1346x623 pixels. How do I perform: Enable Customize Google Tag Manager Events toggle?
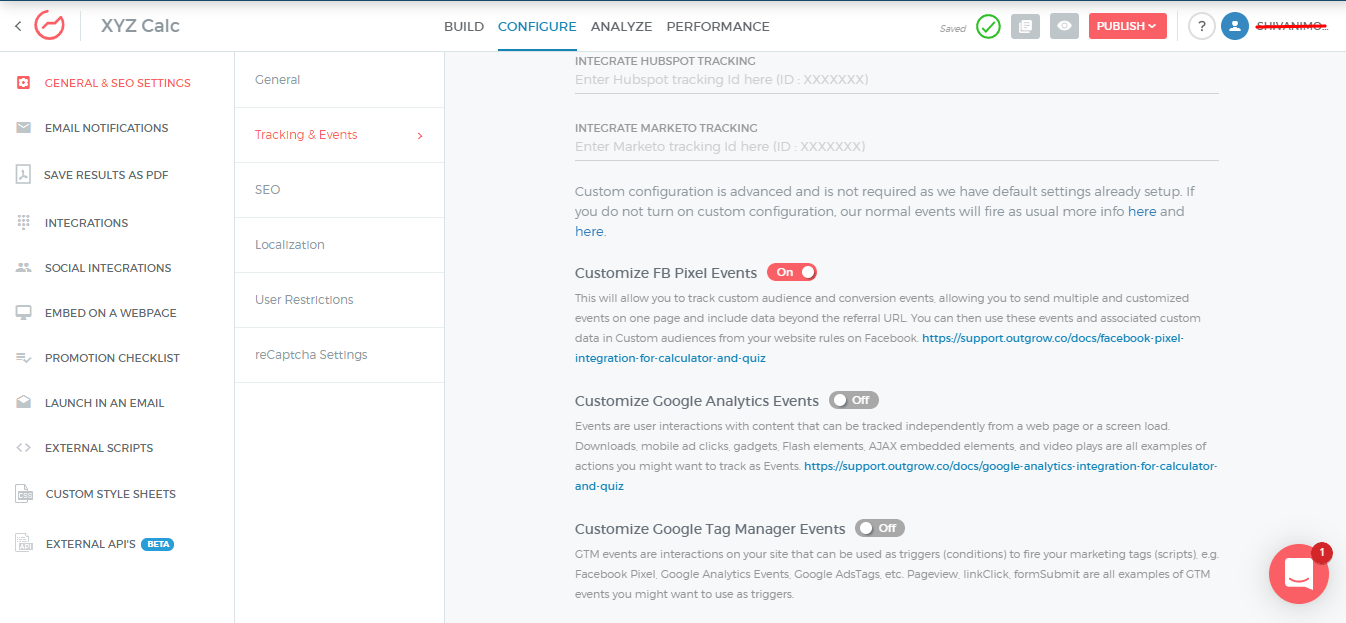[x=880, y=528]
